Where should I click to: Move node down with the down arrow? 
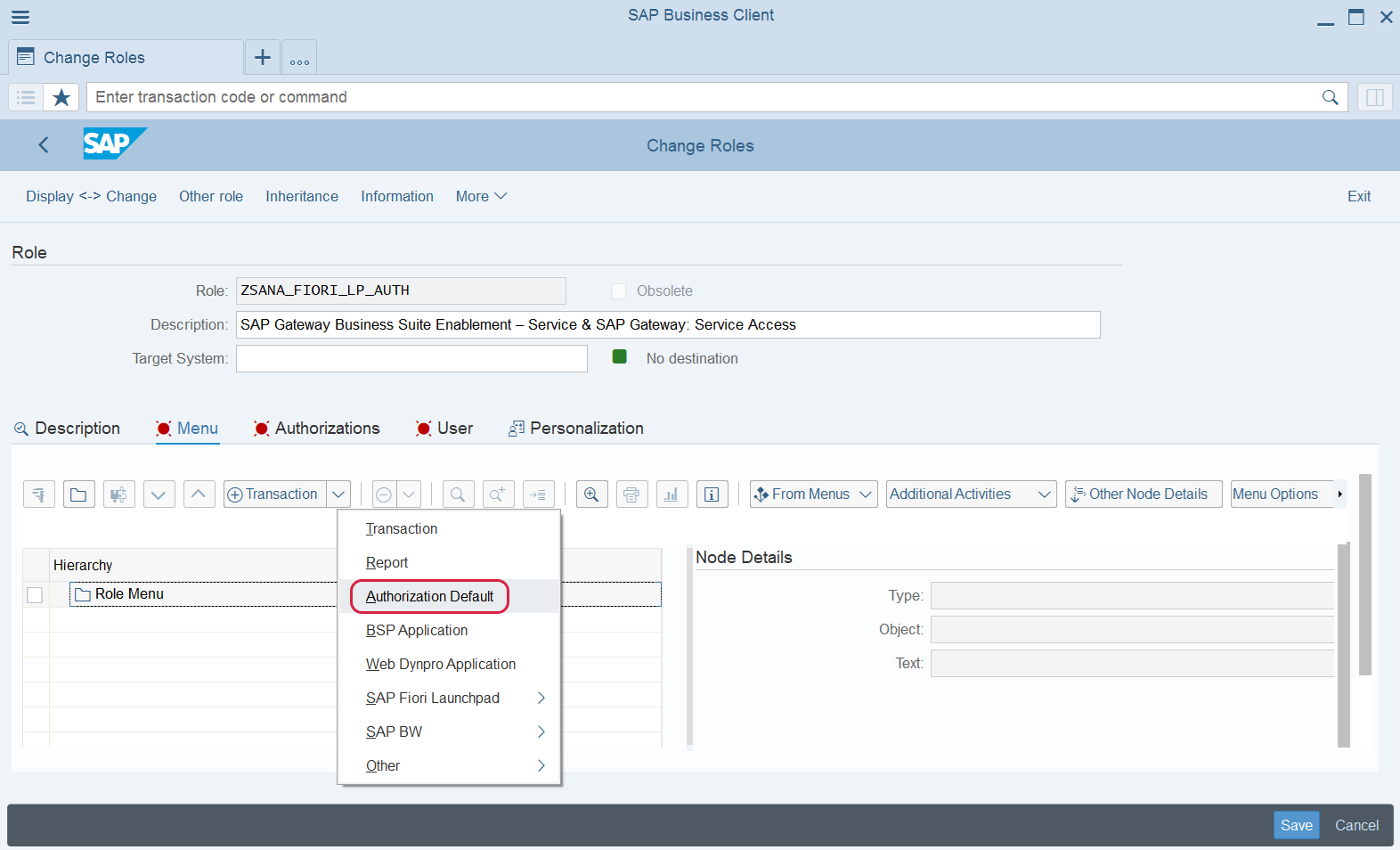pos(159,494)
